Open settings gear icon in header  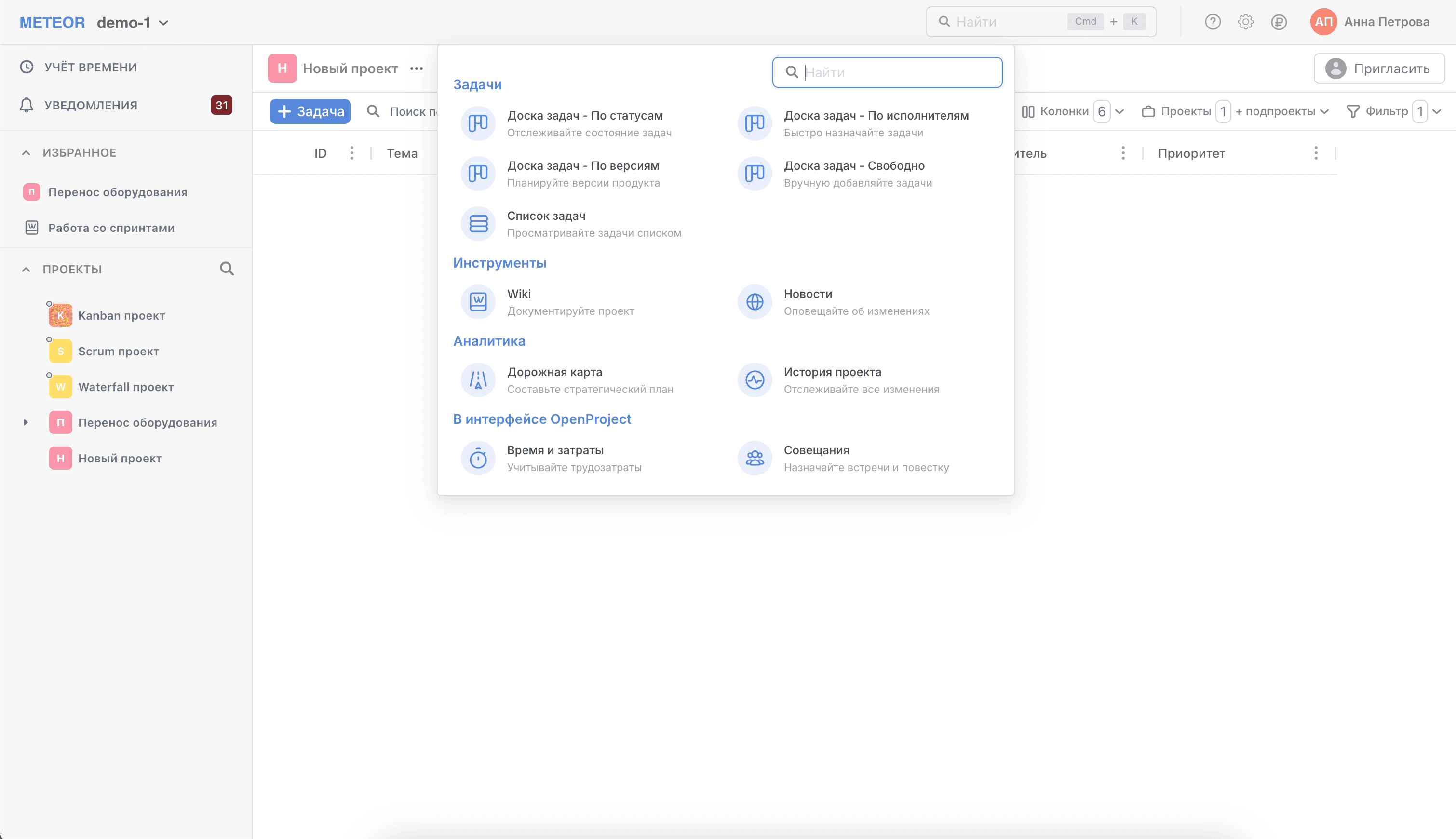(x=1245, y=22)
